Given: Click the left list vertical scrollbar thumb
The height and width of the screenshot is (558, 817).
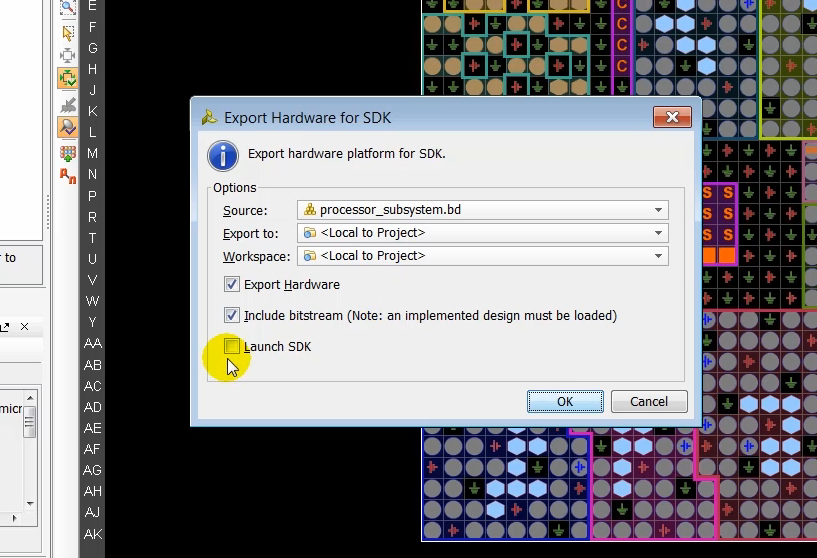Looking at the screenshot, I should click(x=30, y=422).
